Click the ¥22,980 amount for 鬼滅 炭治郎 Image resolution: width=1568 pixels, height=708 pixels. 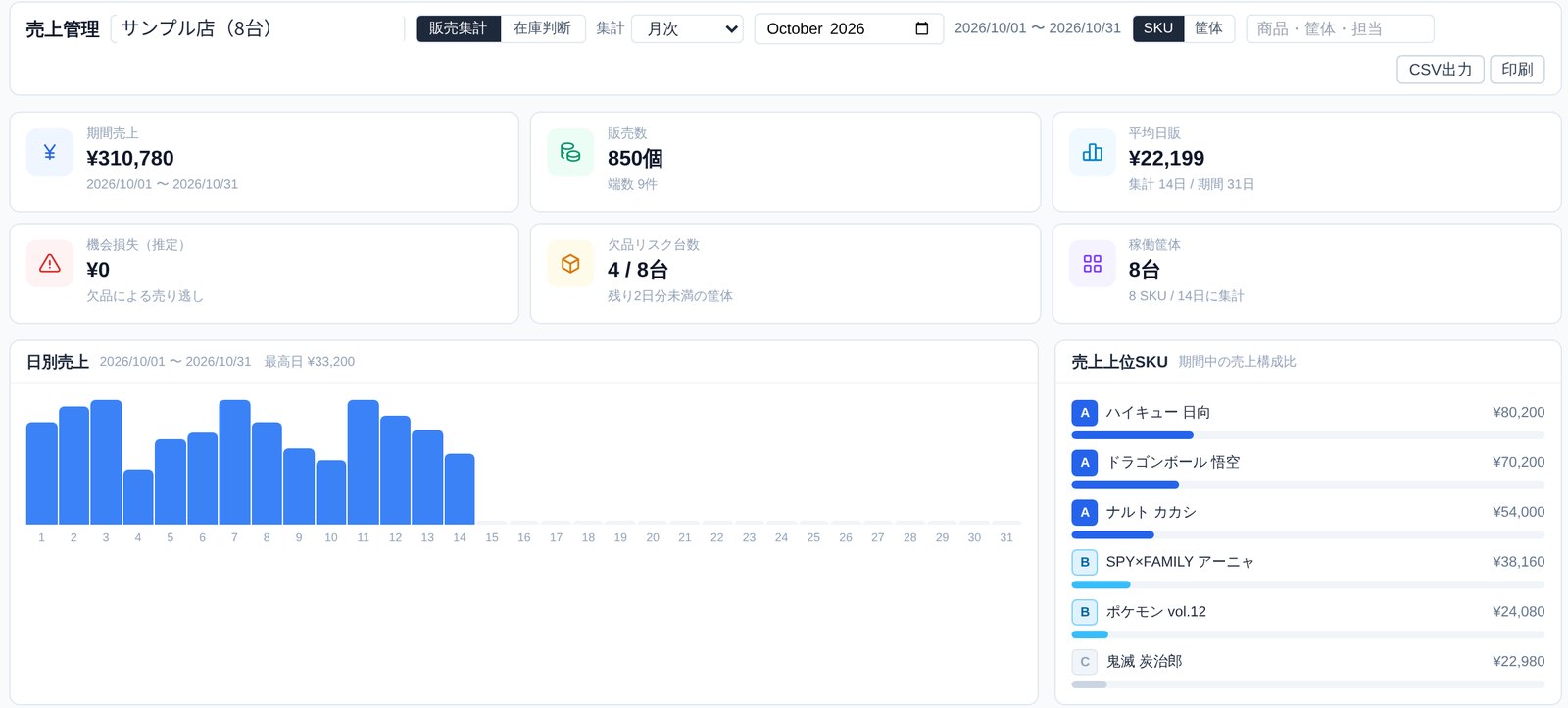(x=1518, y=662)
